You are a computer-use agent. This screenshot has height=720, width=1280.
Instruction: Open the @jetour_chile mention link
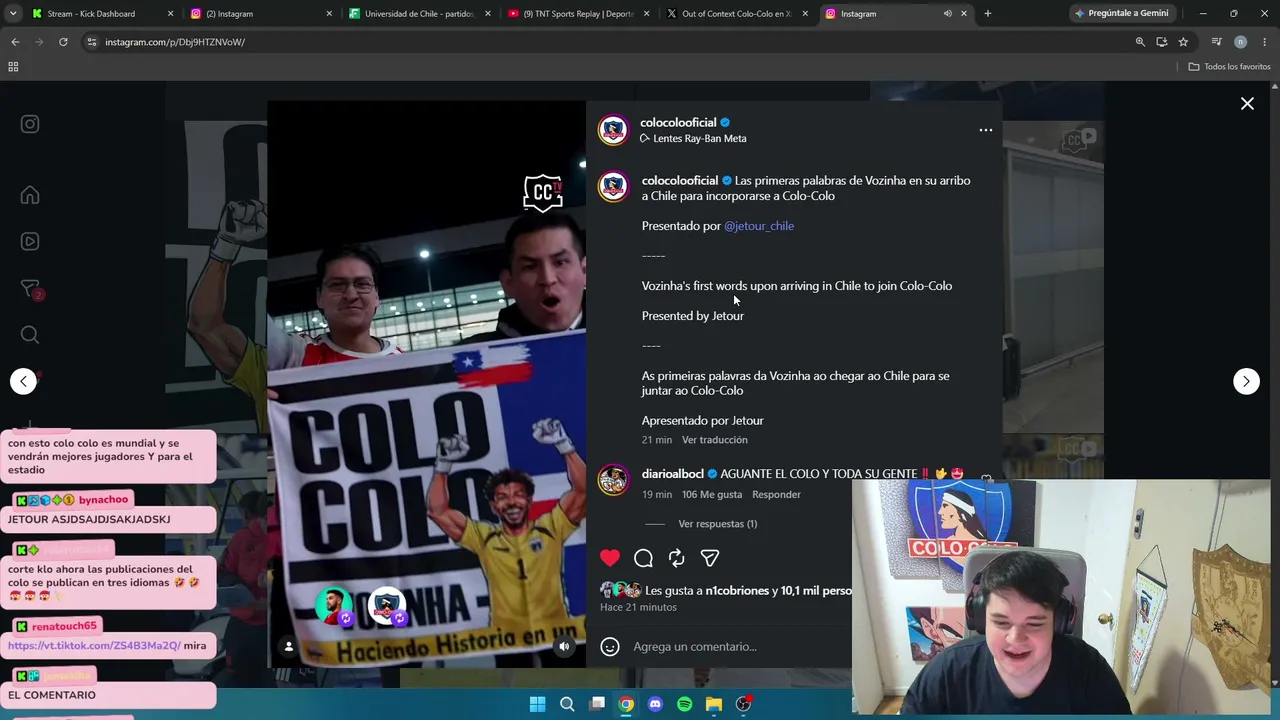[x=759, y=226]
